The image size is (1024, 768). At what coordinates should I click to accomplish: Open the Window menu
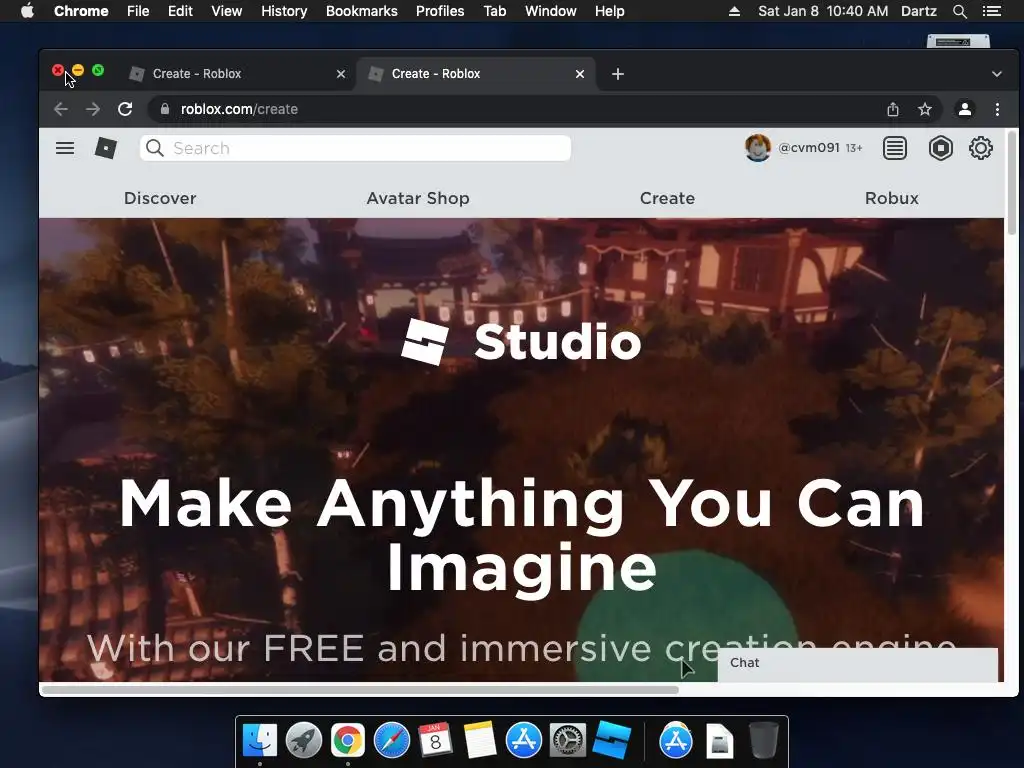tap(551, 11)
